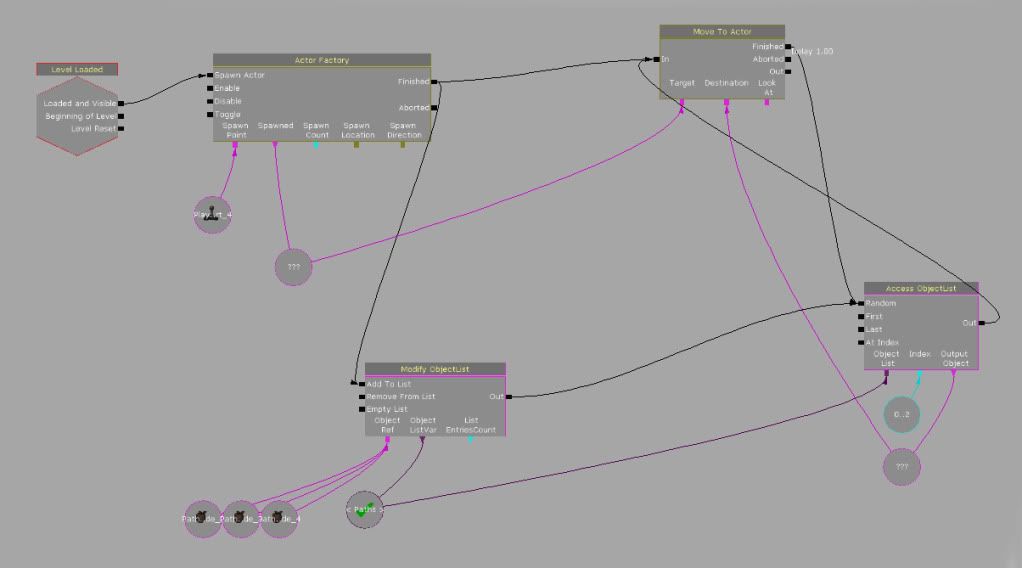1022x568 pixels.
Task: Click the Beginning of Level output connector
Action: [x=121, y=116]
